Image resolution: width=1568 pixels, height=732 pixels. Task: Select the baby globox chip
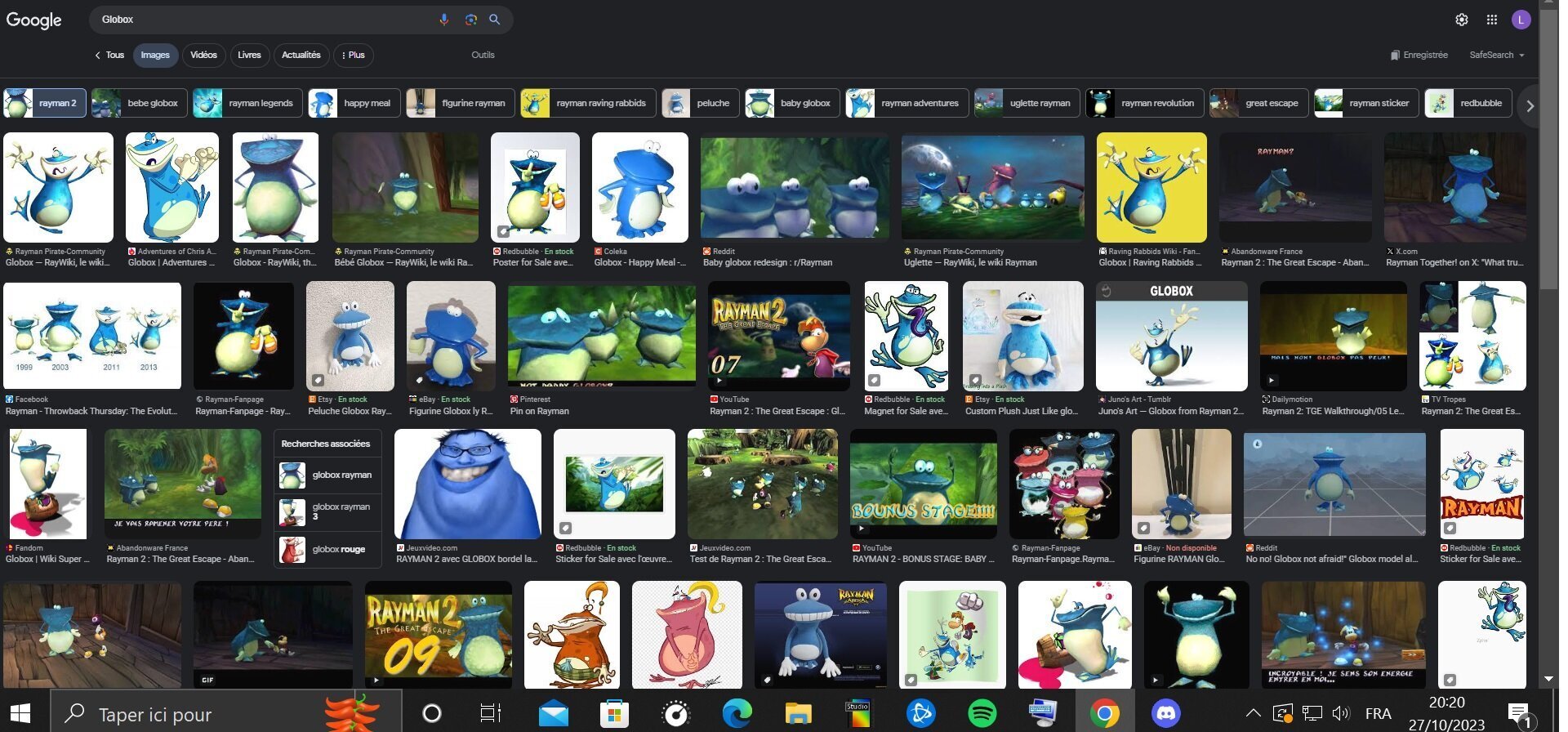792,103
